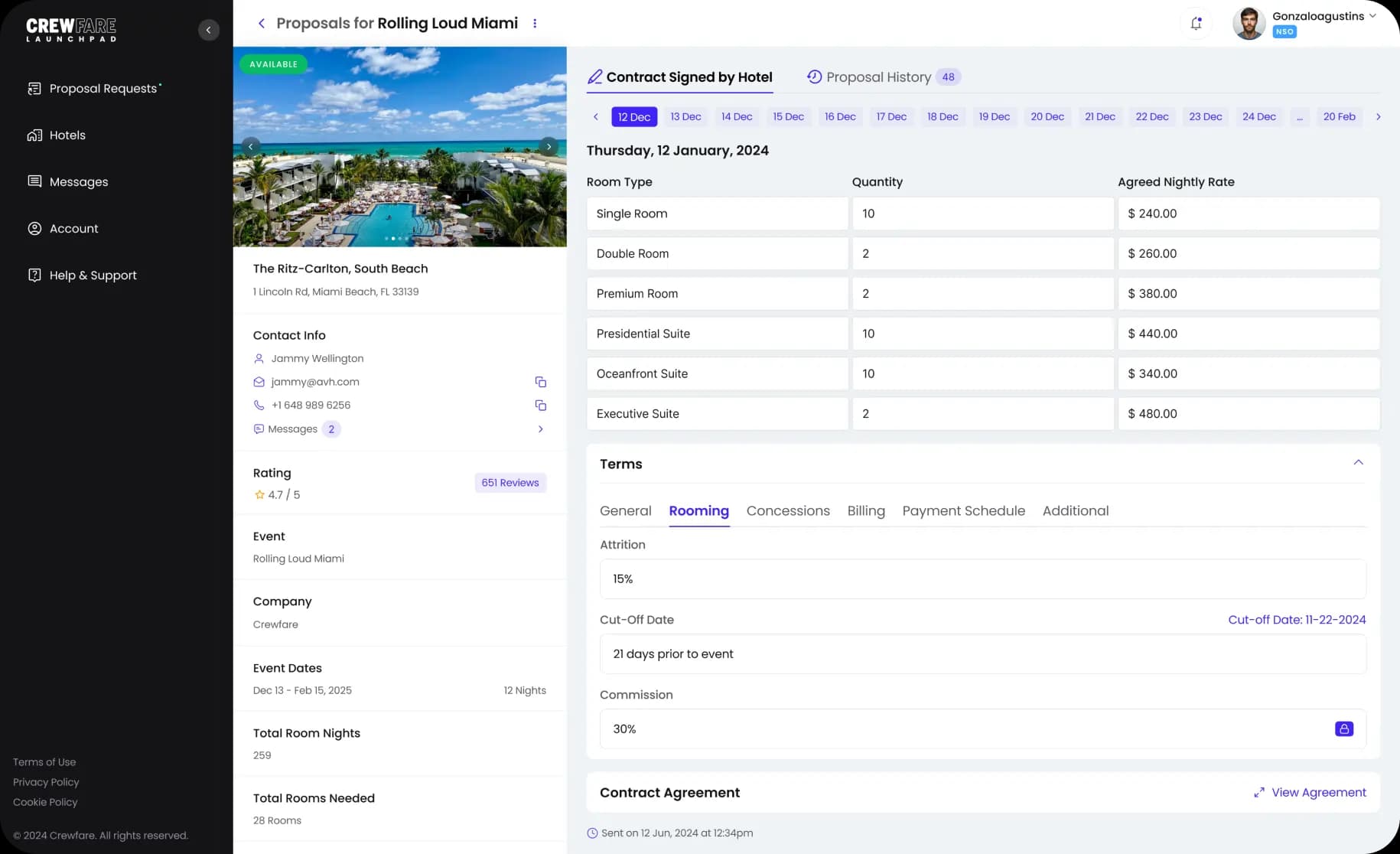The height and width of the screenshot is (854, 1400).
Task: Open Privacy Policy link
Action: click(x=46, y=782)
